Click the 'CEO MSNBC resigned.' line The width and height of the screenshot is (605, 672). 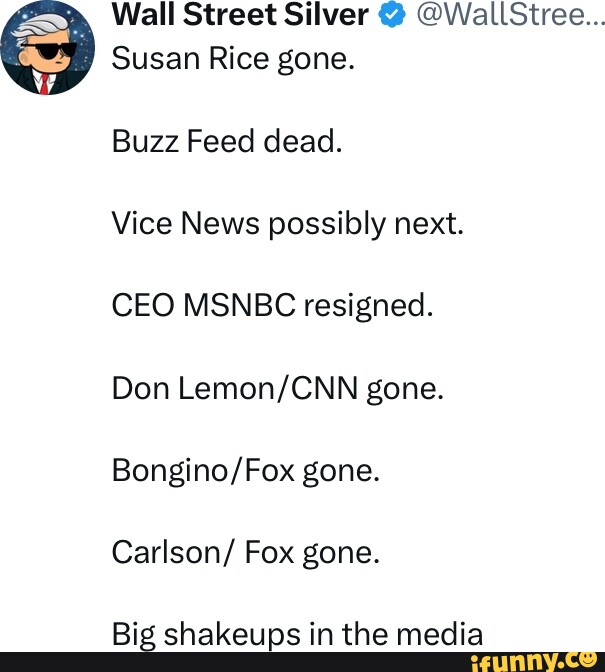(272, 305)
